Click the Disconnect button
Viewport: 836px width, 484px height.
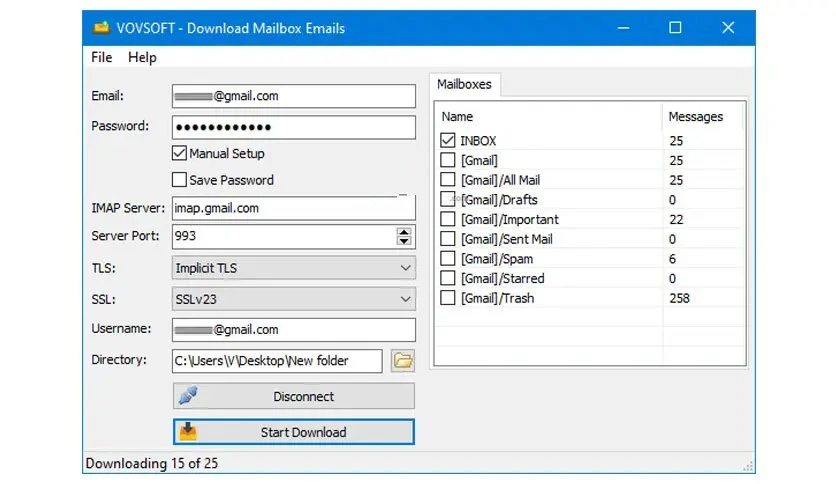pyautogui.click(x=294, y=396)
